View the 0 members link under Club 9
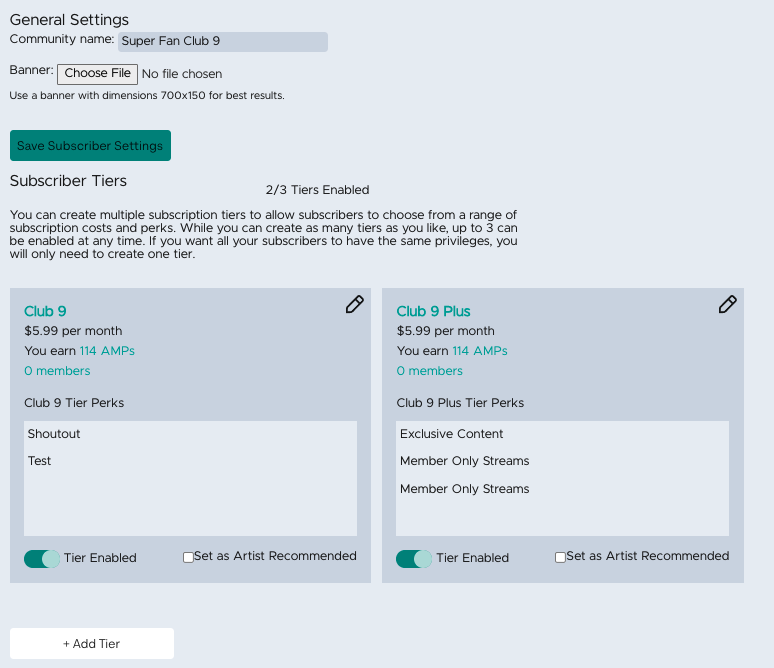This screenshot has height=668, width=774. [x=57, y=371]
